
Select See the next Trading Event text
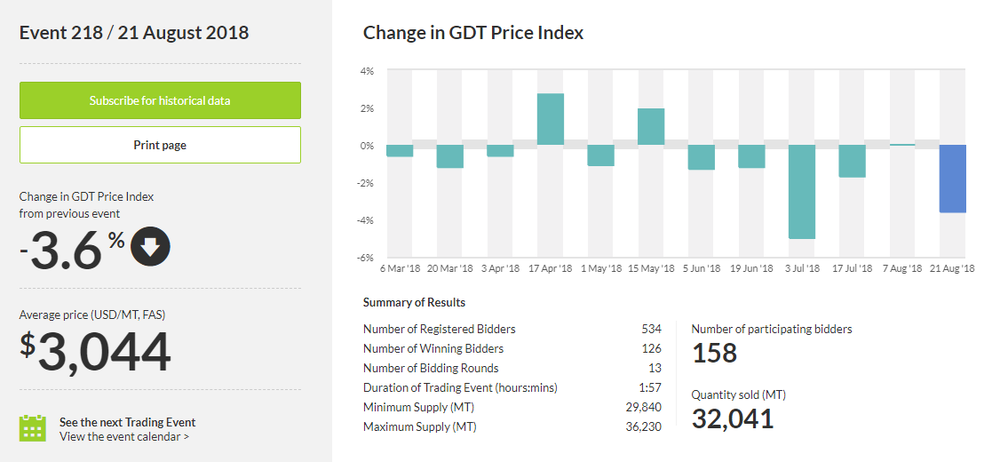point(127,421)
